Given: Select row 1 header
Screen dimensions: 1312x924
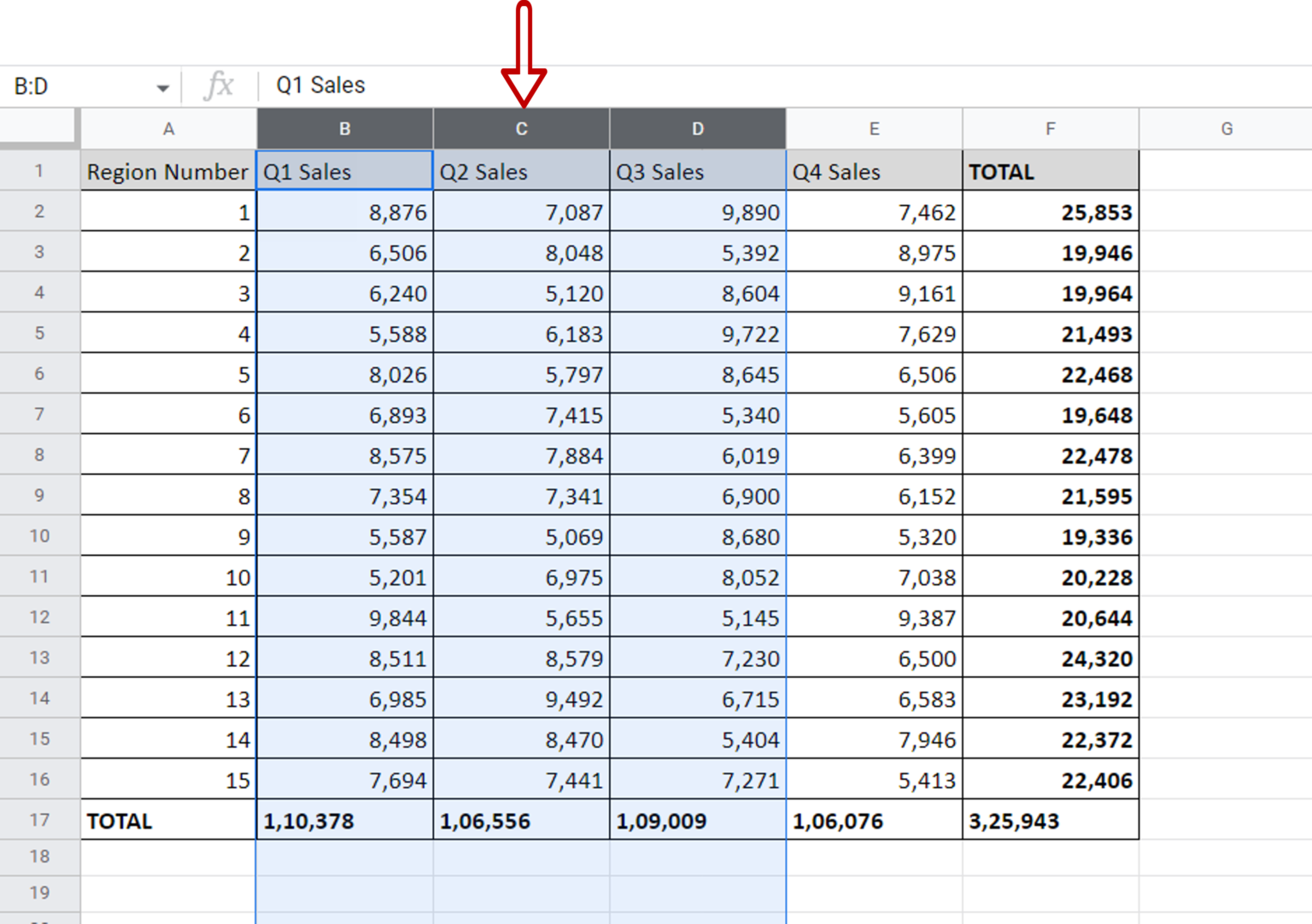Looking at the screenshot, I should tap(38, 171).
